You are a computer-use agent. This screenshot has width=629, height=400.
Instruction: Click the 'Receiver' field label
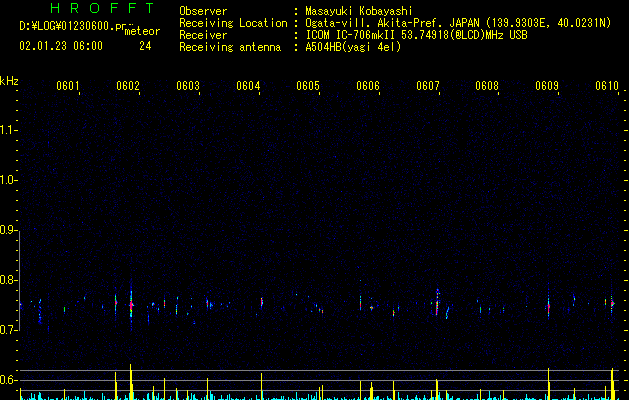(203, 35)
